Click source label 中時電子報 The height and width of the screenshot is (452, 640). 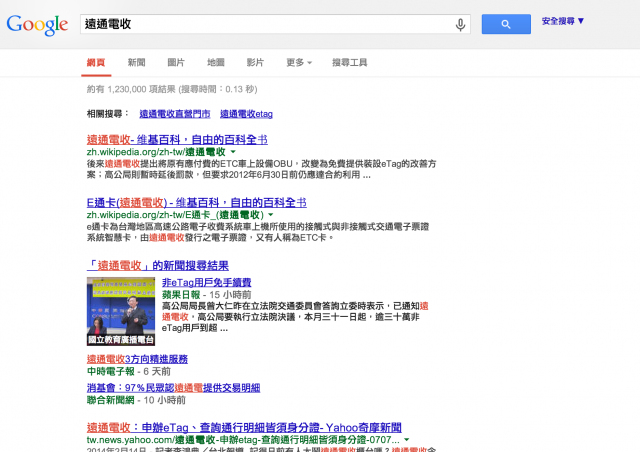[111, 372]
